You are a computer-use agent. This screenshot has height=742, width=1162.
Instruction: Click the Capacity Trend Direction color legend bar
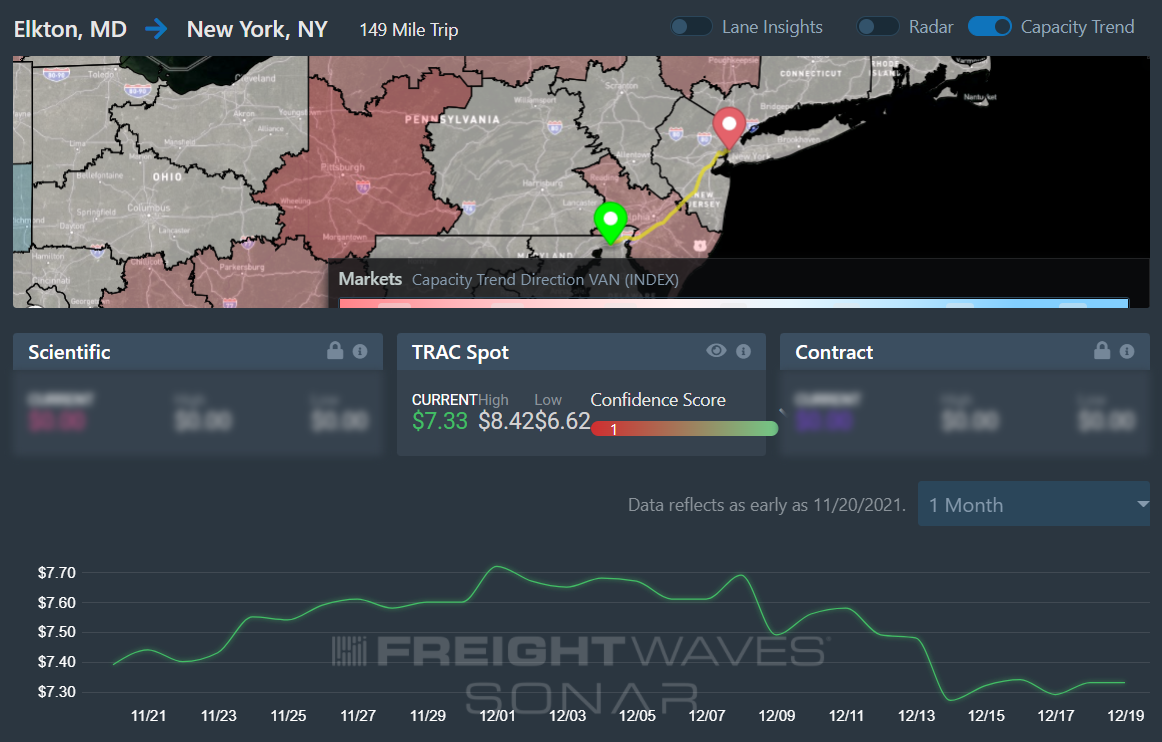coord(734,303)
